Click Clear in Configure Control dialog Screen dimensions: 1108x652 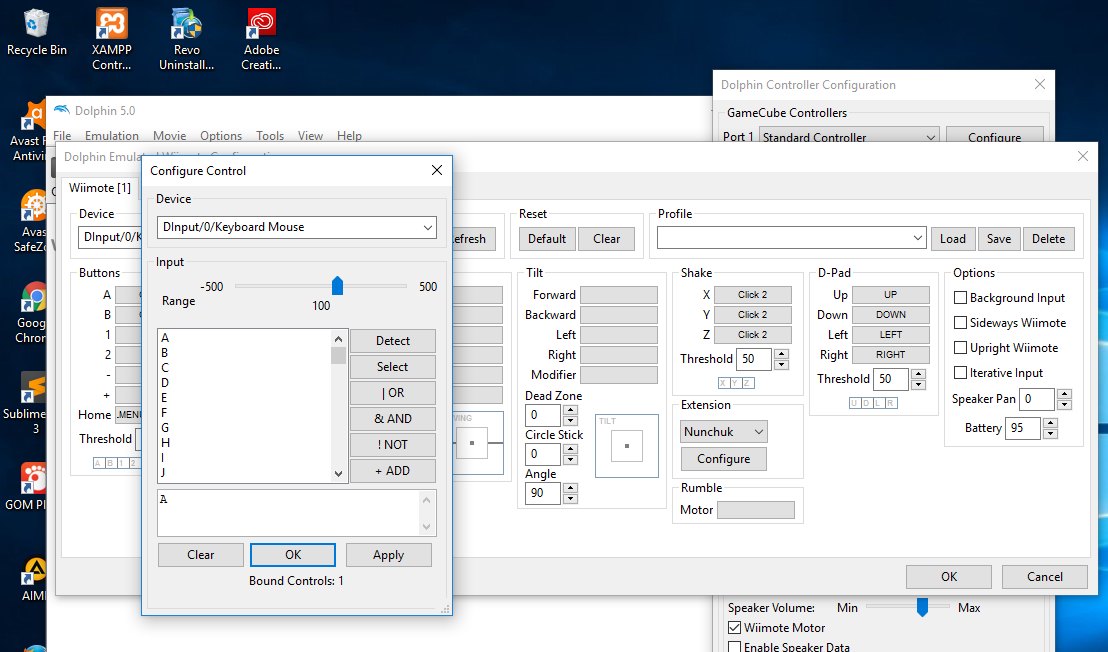pyautogui.click(x=201, y=555)
